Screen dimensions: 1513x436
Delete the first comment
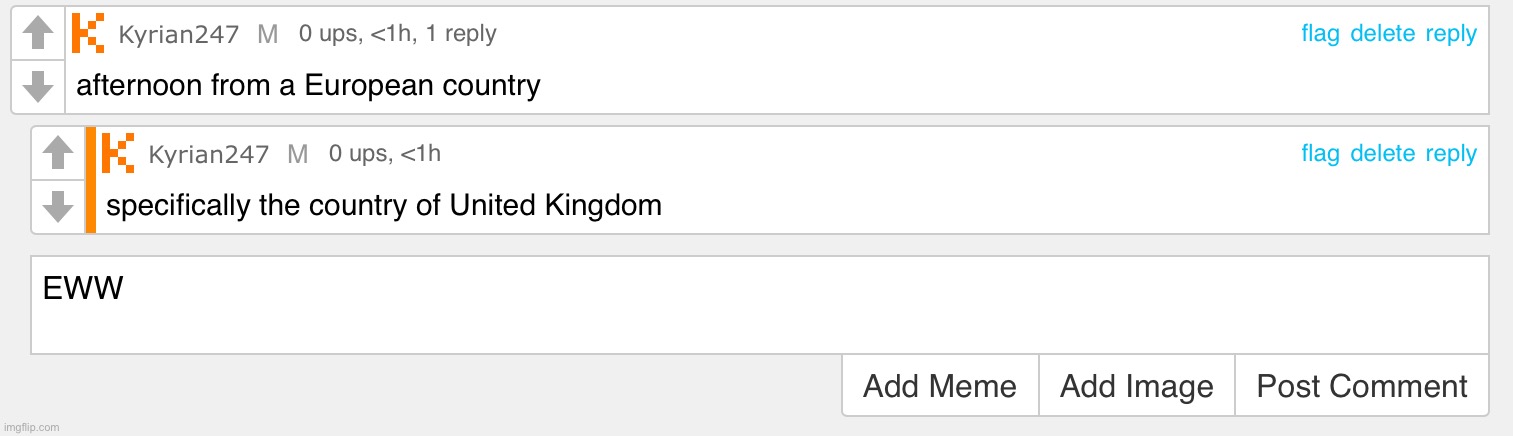[x=1382, y=34]
